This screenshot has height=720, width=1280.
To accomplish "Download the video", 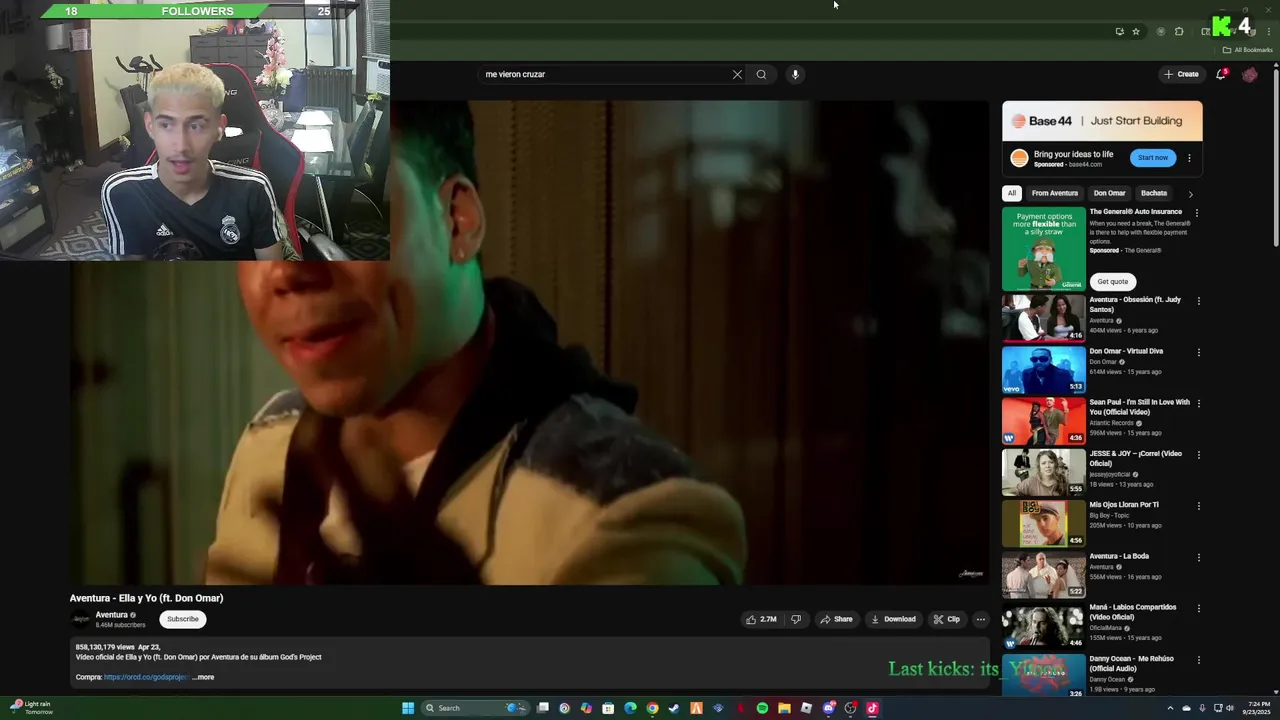I will [894, 619].
